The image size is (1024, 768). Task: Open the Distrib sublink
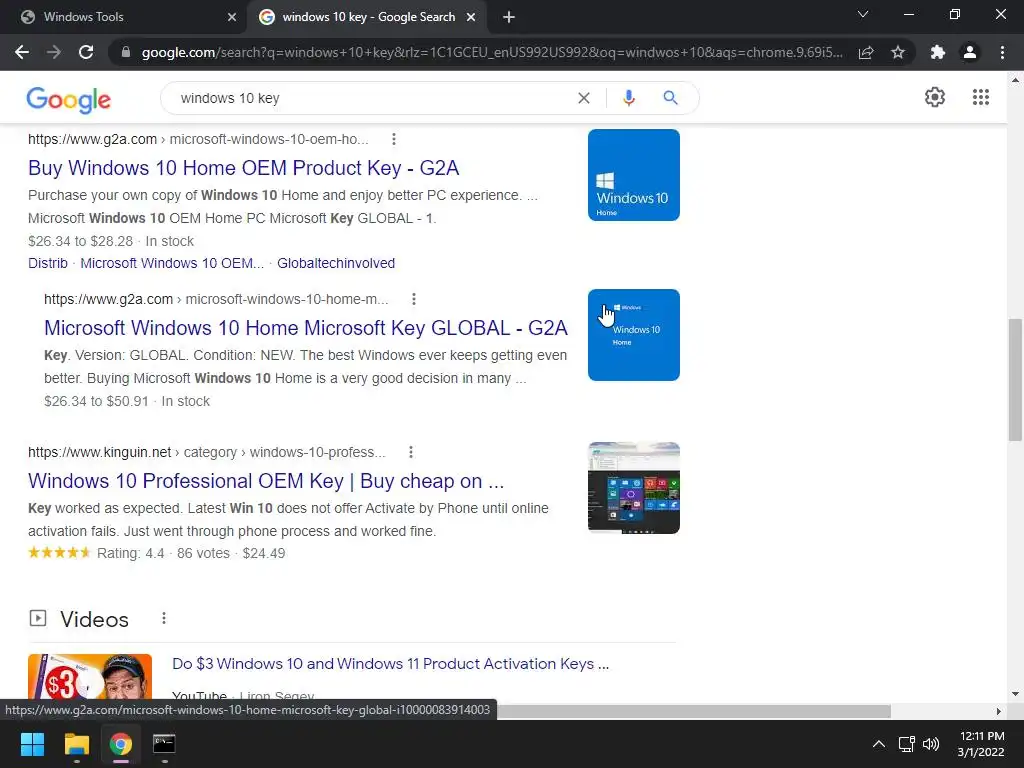coord(48,263)
